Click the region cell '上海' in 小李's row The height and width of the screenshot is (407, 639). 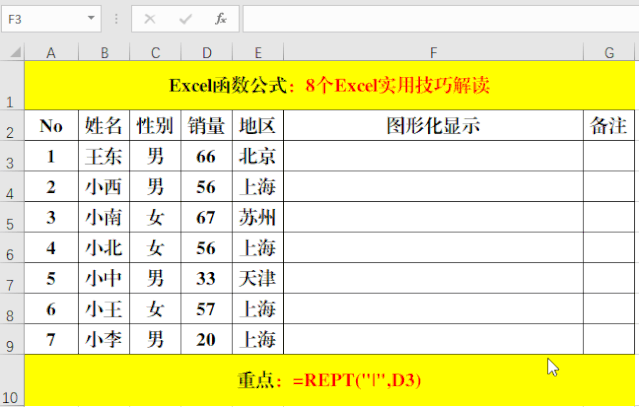258,339
